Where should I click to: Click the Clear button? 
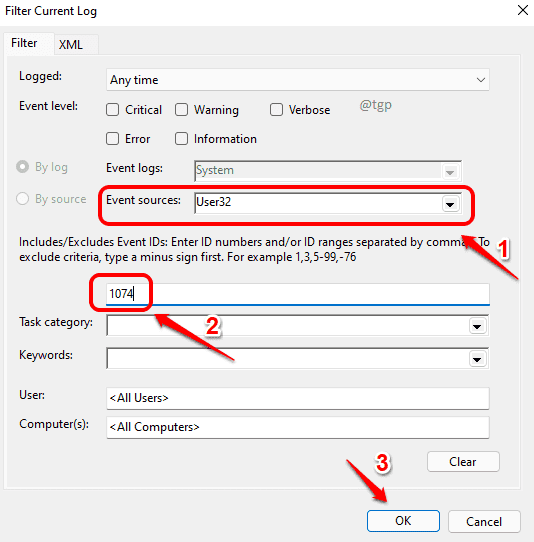click(463, 461)
